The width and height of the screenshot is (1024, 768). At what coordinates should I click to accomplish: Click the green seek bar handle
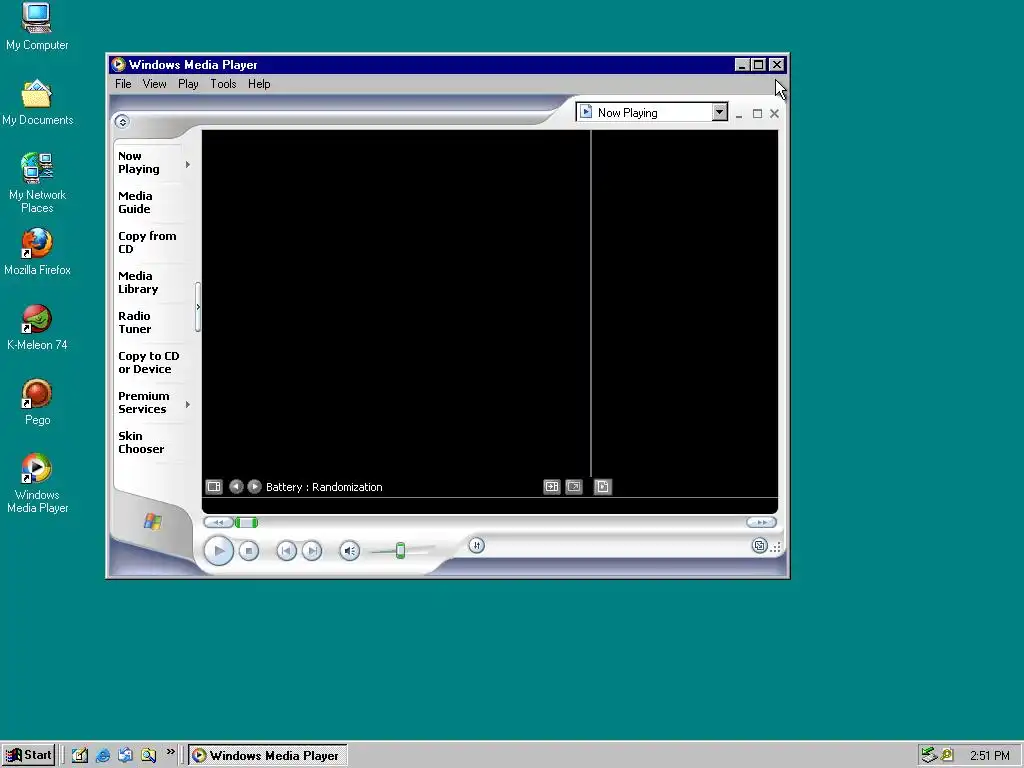click(246, 522)
